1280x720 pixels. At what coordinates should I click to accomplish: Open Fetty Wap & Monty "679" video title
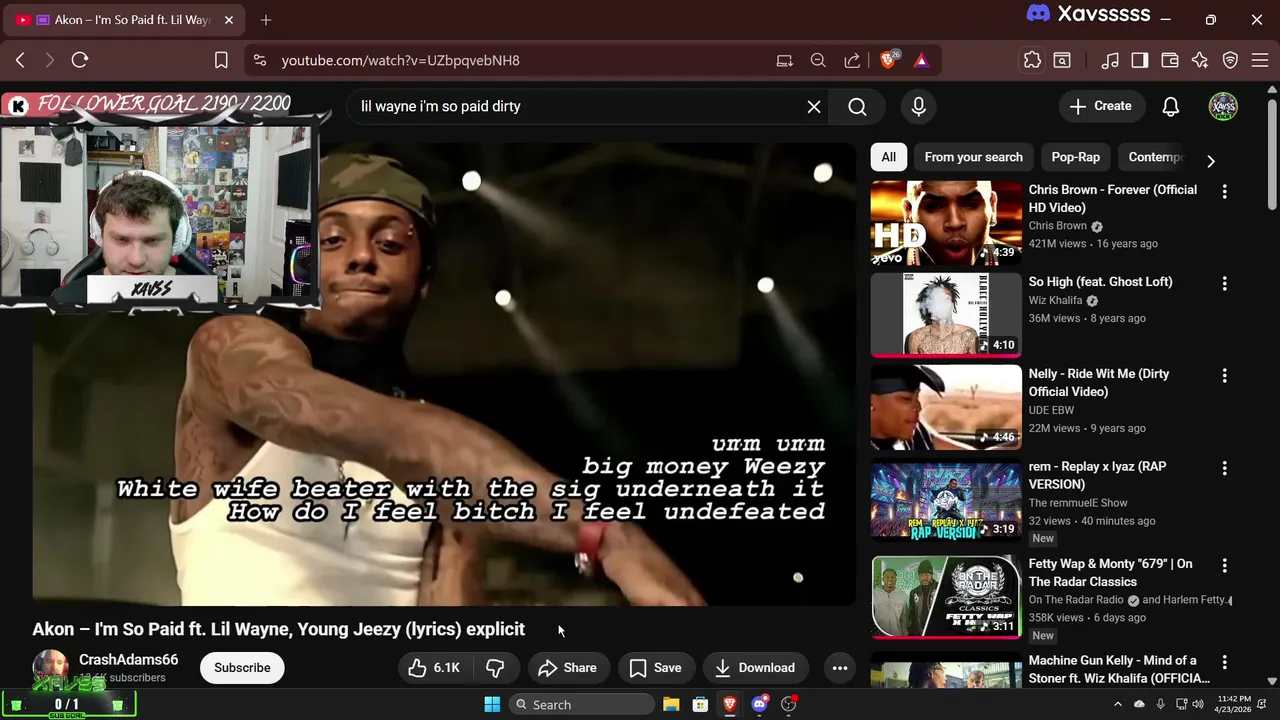click(1110, 572)
